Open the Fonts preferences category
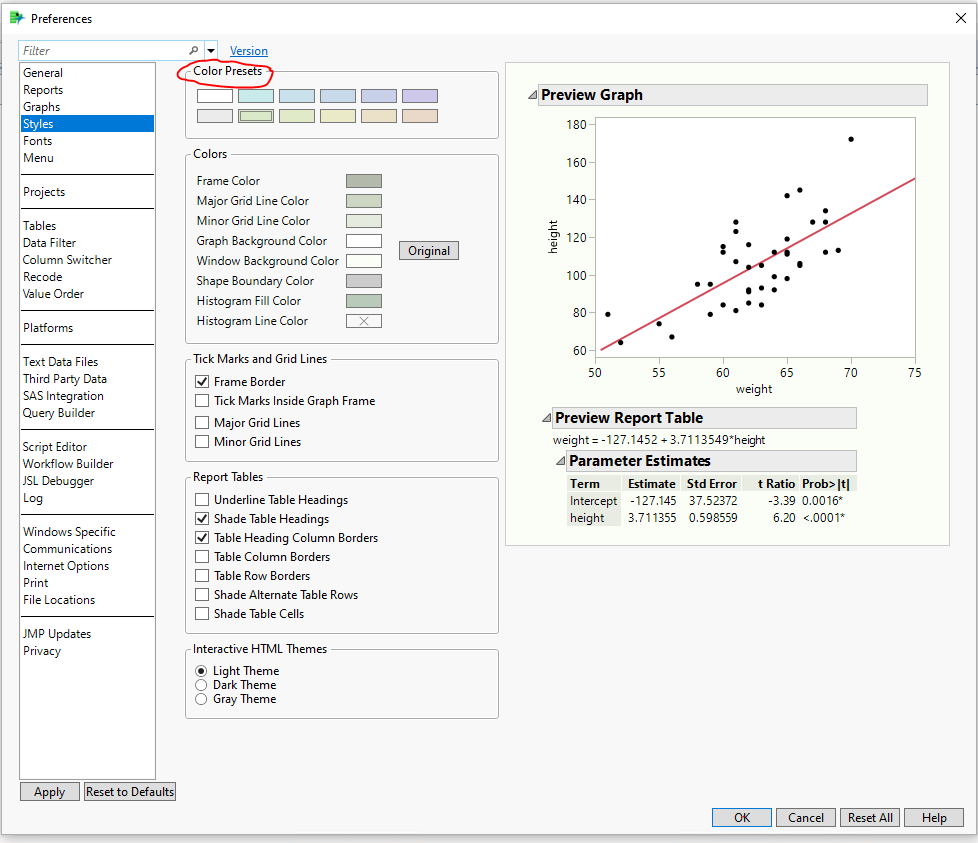This screenshot has width=978, height=843. coord(37,140)
